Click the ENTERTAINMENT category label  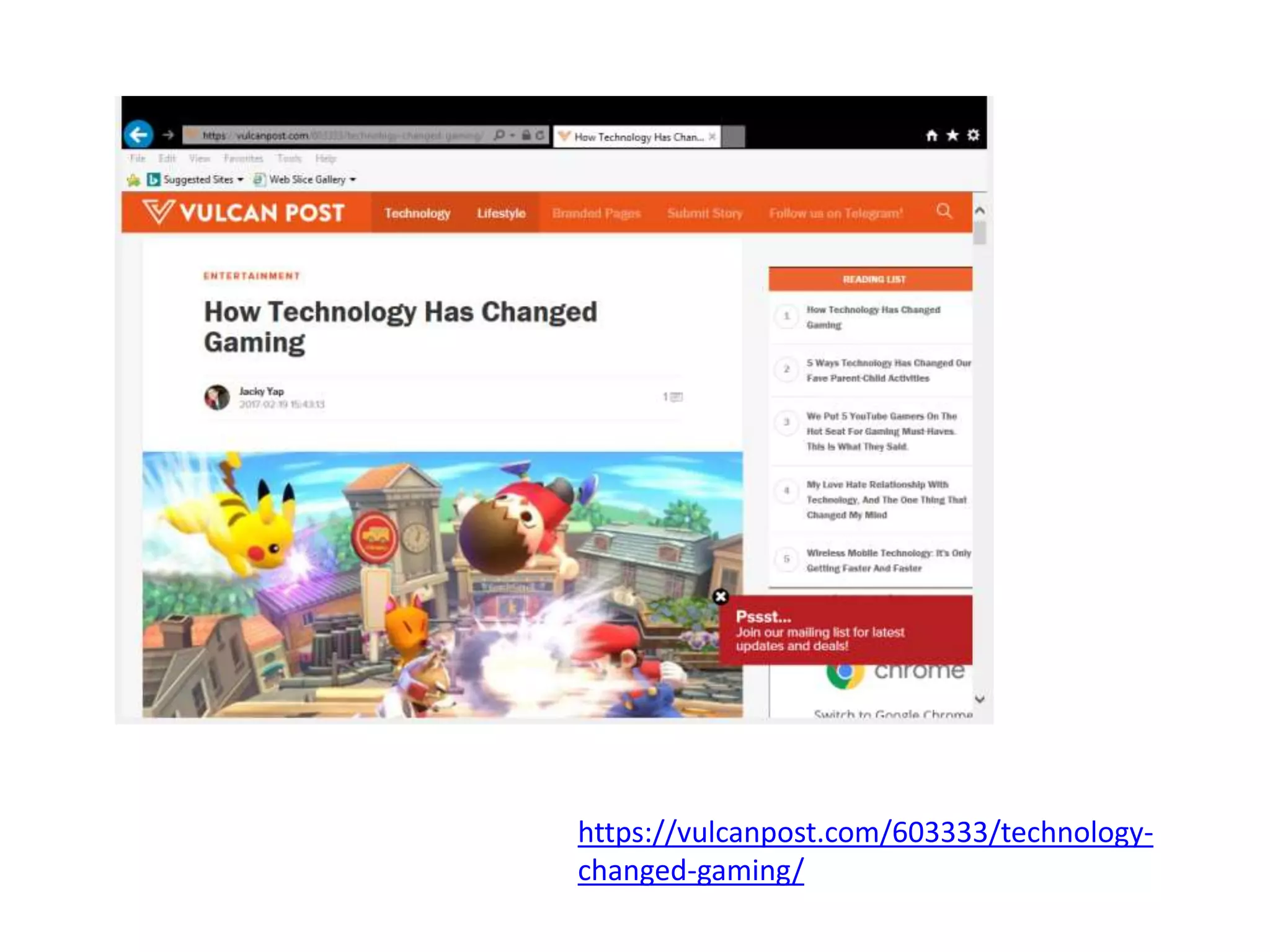pos(252,276)
